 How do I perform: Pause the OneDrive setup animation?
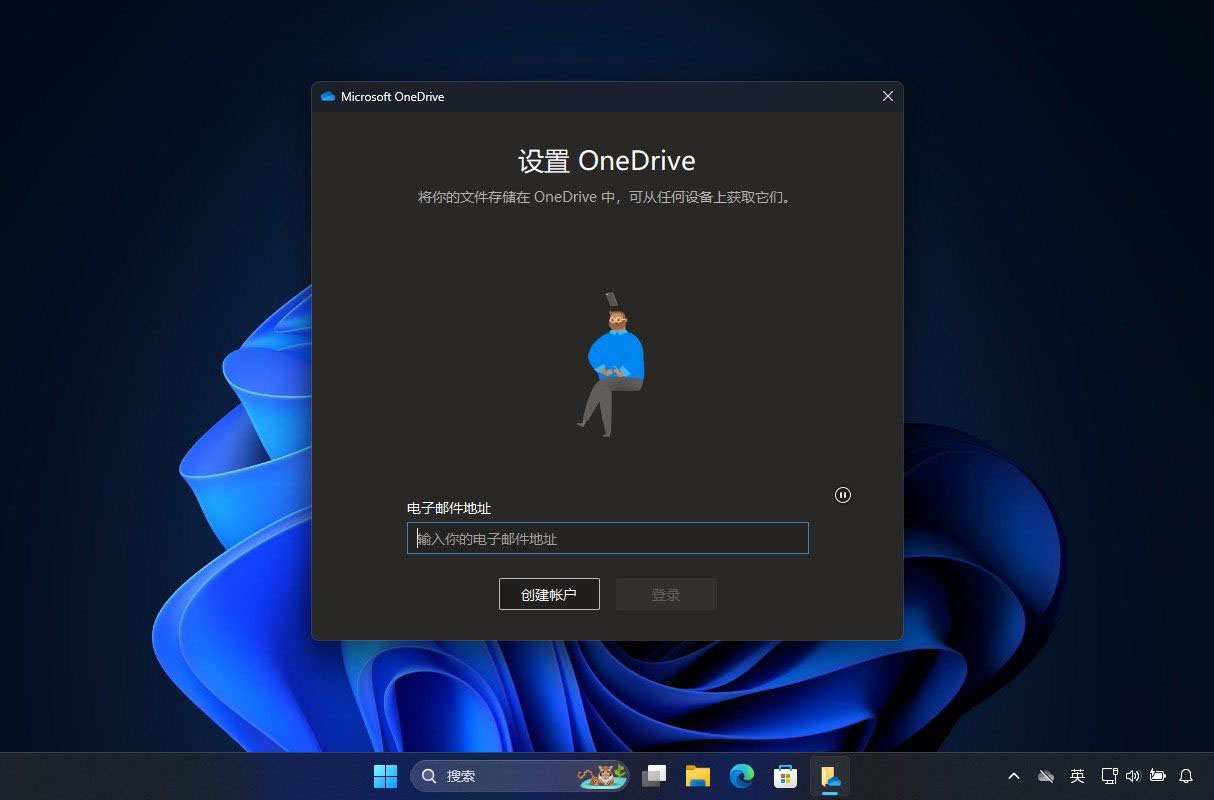843,495
